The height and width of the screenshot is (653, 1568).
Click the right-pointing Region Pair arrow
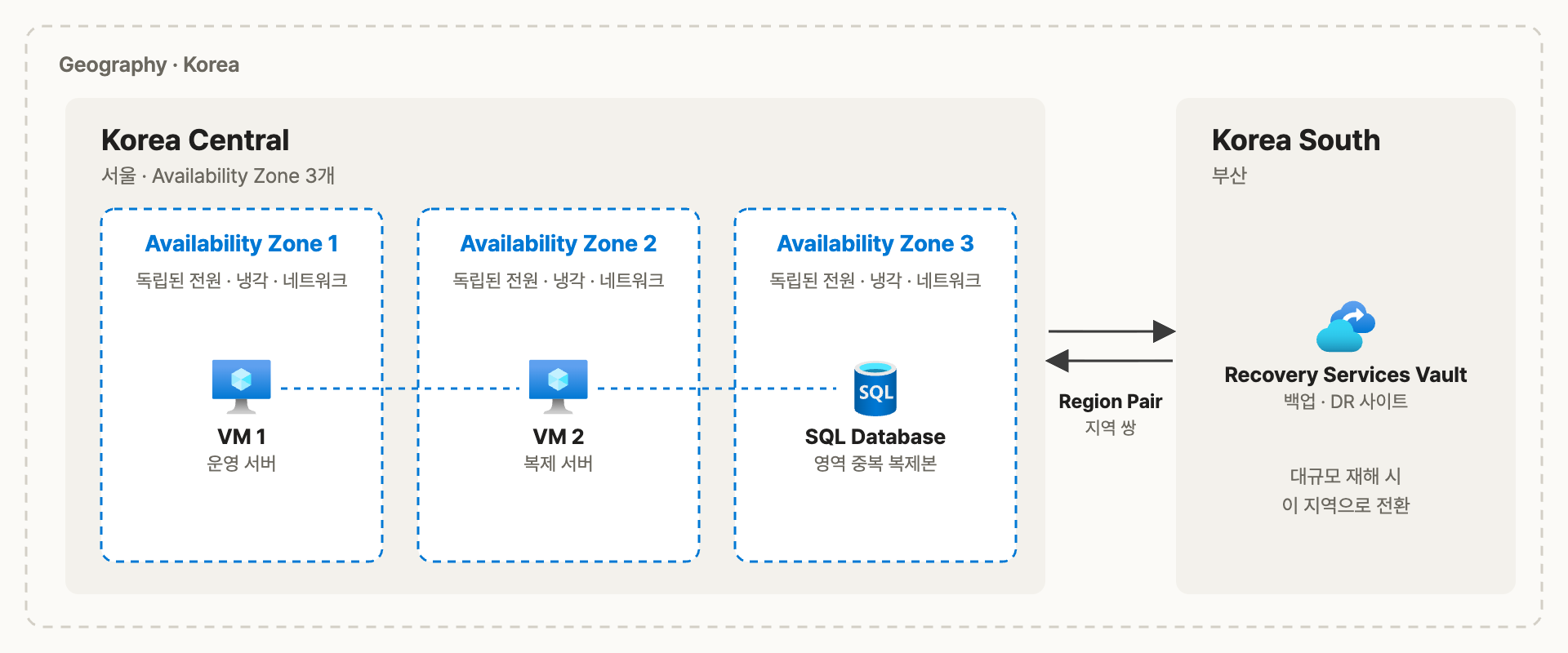click(x=1111, y=331)
